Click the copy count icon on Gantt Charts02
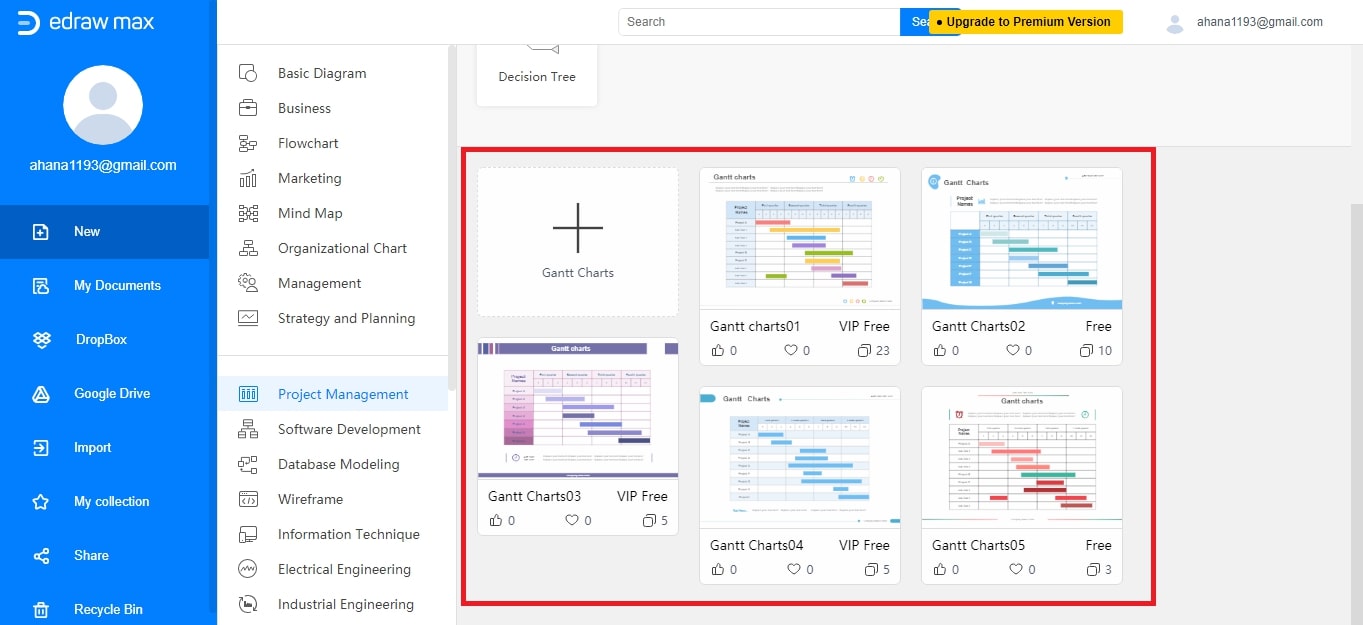 (x=1087, y=351)
